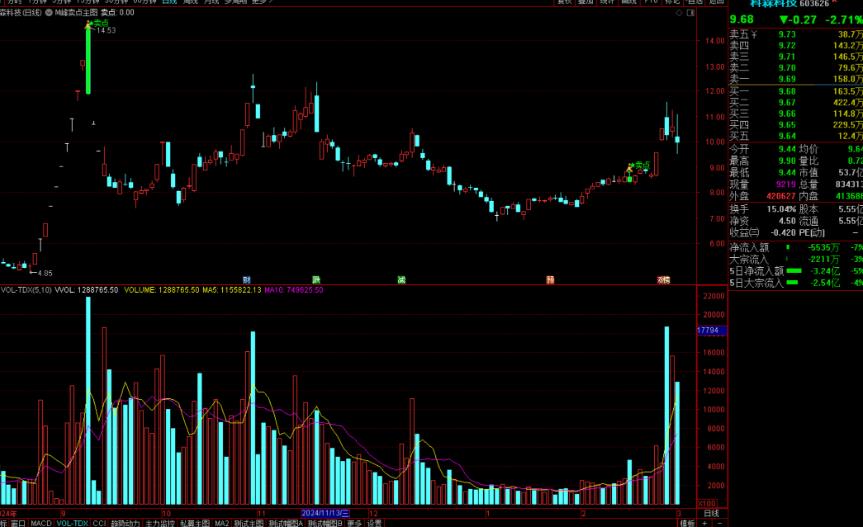Click the stock name 科森科技 header
The height and width of the screenshot is (527, 863).
pyautogui.click(x=774, y=4)
